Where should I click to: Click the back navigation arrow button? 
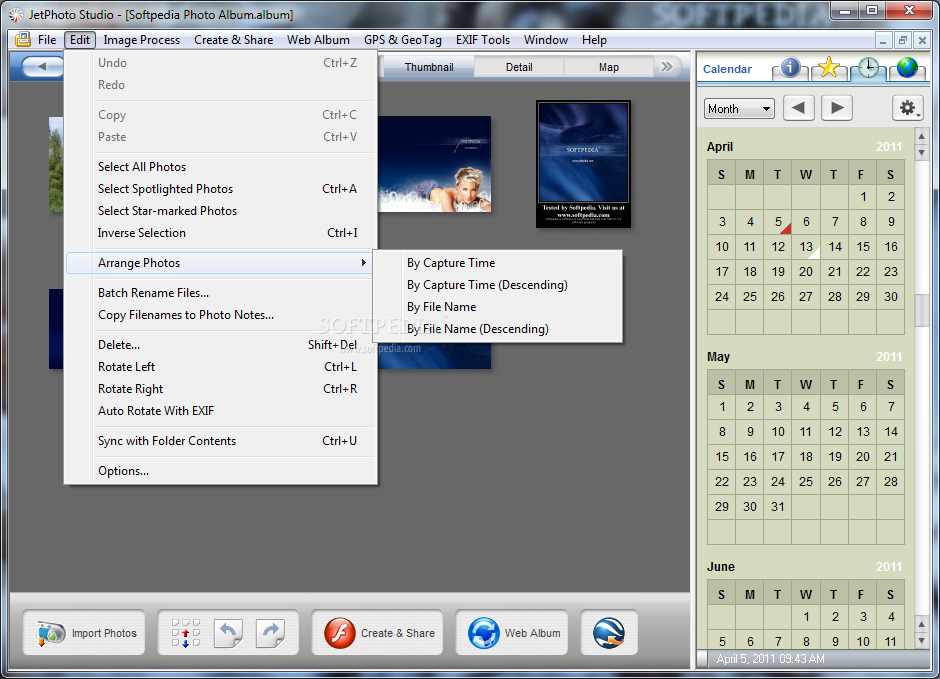click(x=42, y=67)
